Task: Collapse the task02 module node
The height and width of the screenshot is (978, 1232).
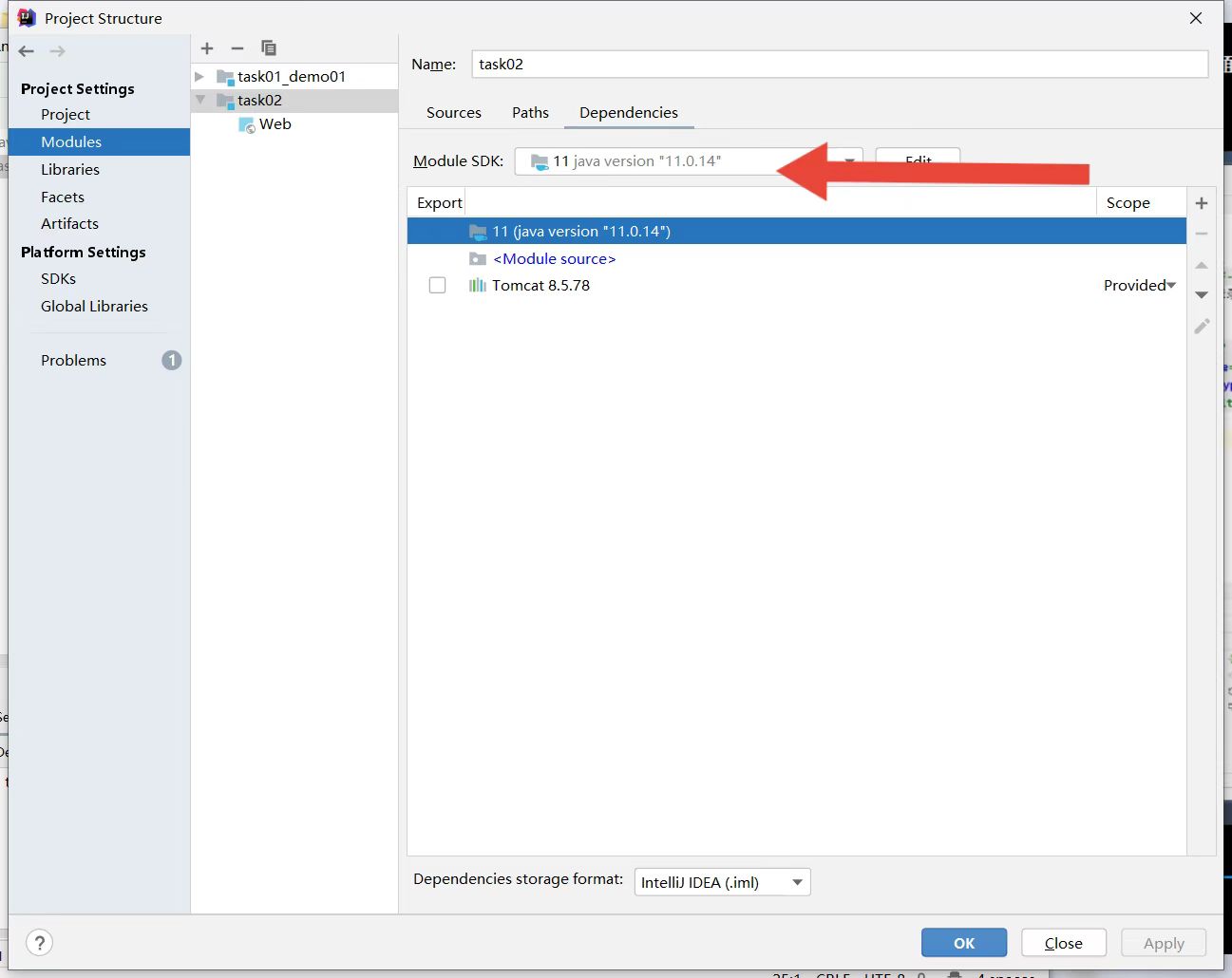Action: tap(200, 100)
